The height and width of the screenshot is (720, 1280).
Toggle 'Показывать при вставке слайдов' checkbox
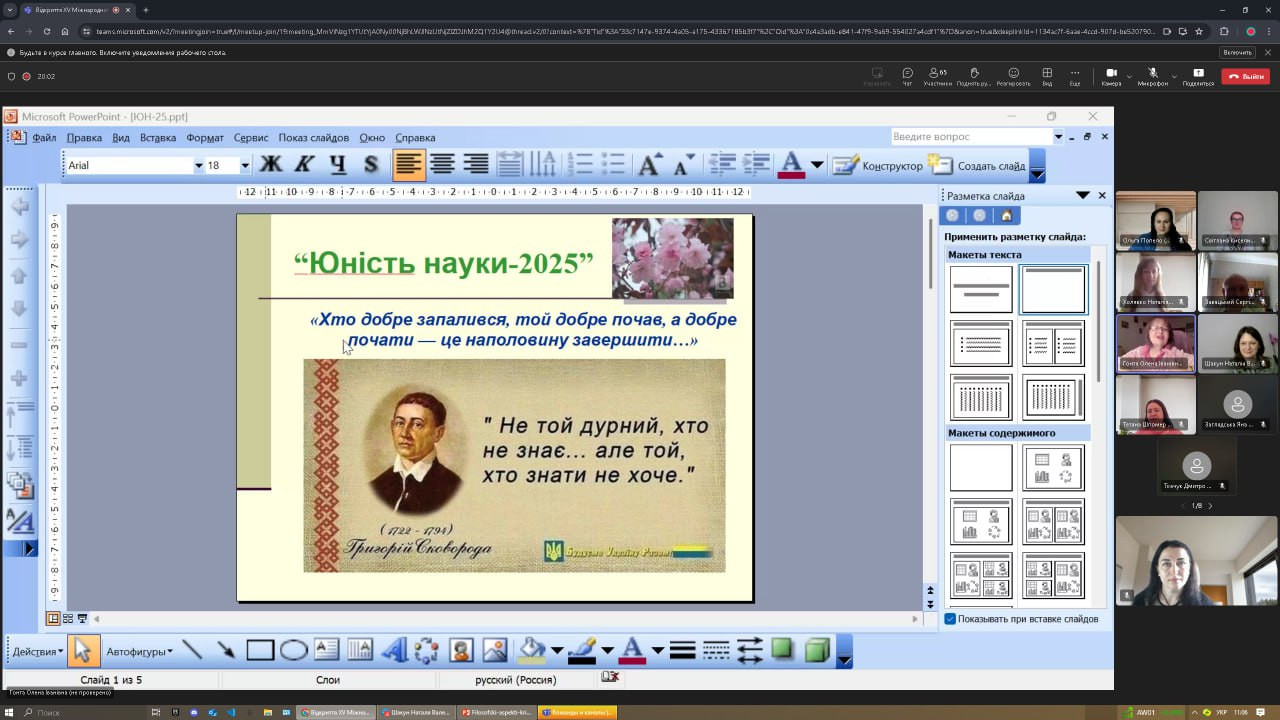tap(950, 619)
